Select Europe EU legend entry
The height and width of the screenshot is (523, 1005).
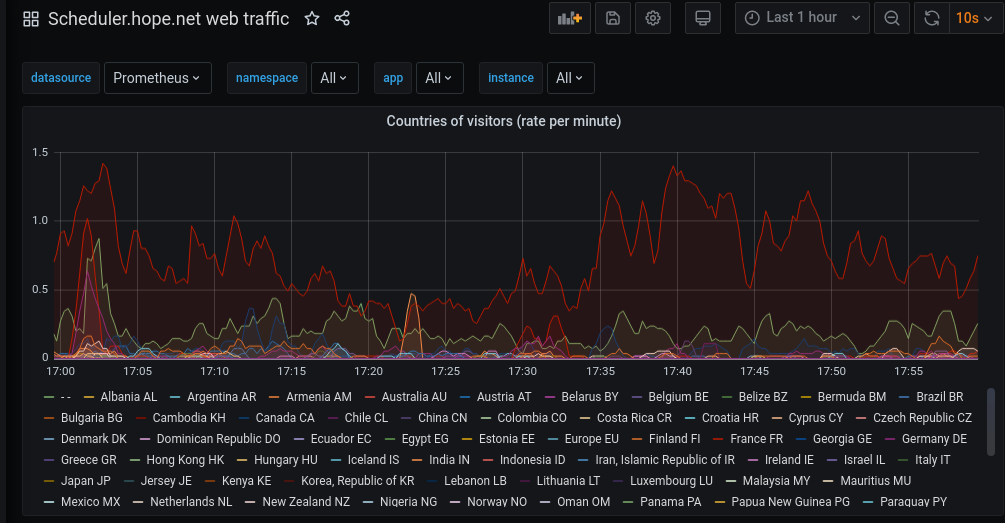pyautogui.click(x=592, y=440)
